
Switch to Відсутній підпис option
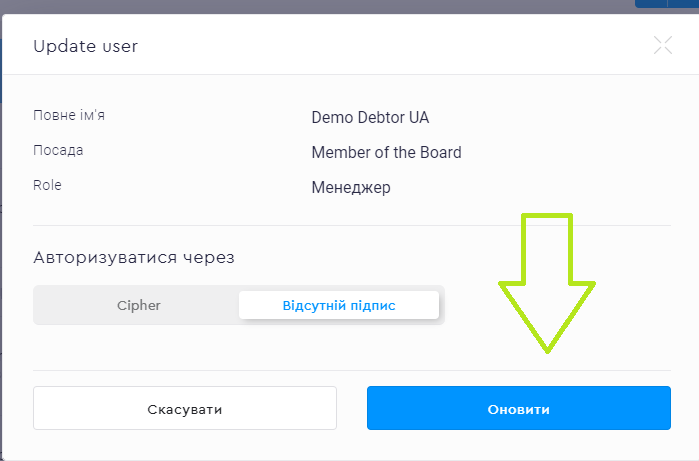click(x=338, y=305)
